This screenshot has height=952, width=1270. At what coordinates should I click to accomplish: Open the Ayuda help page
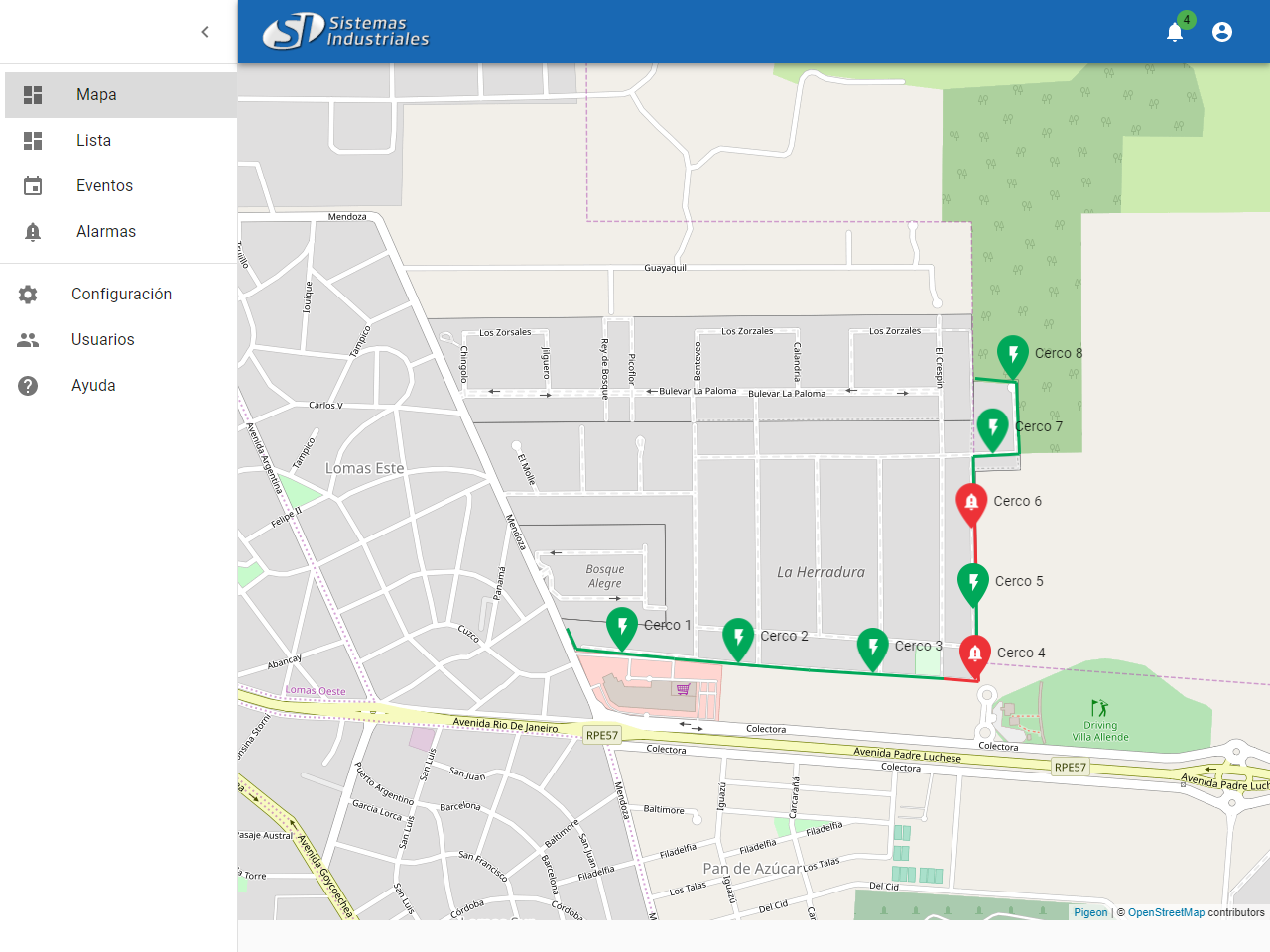click(93, 386)
